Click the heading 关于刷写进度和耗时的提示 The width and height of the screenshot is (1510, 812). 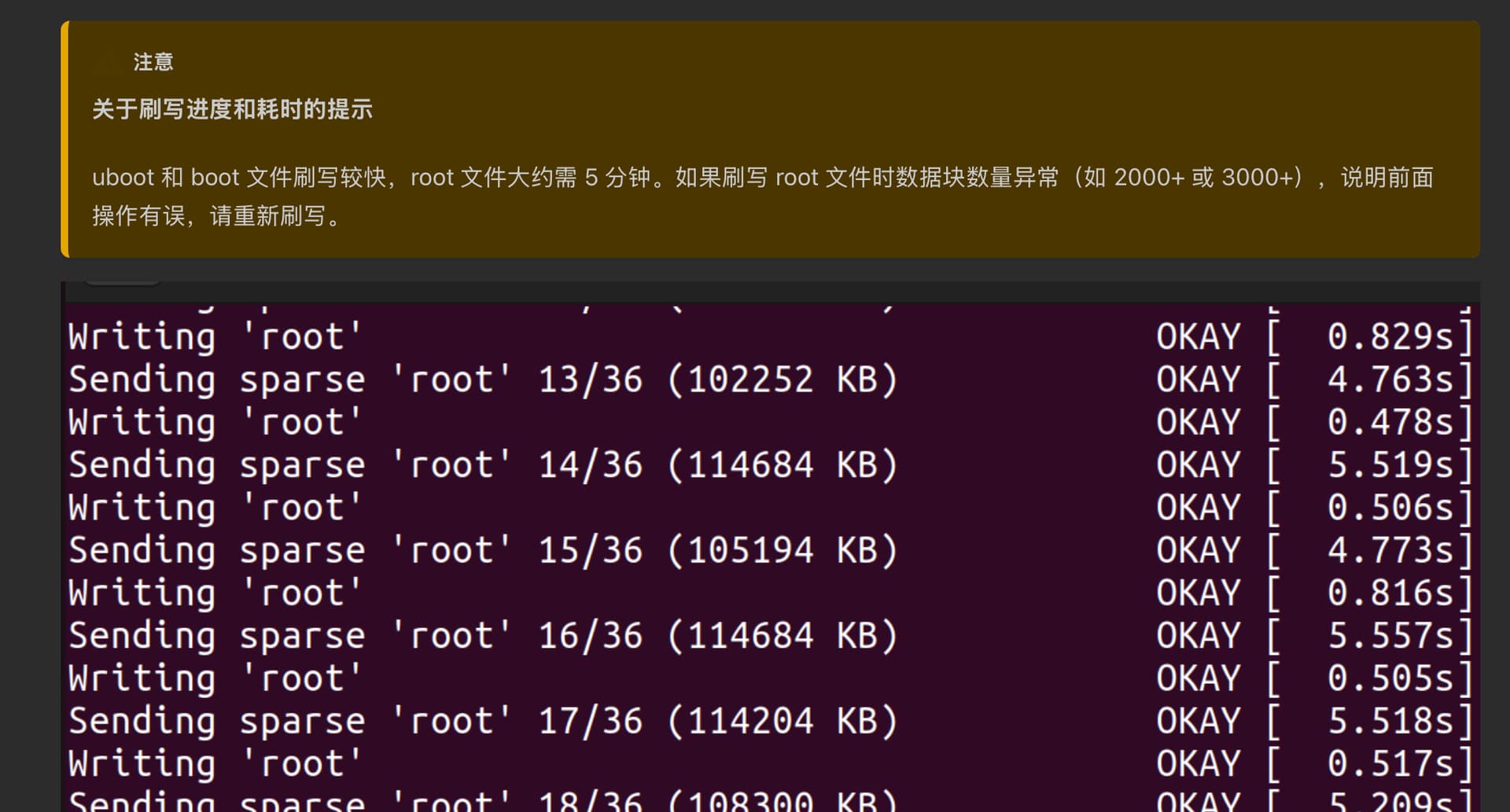232,109
